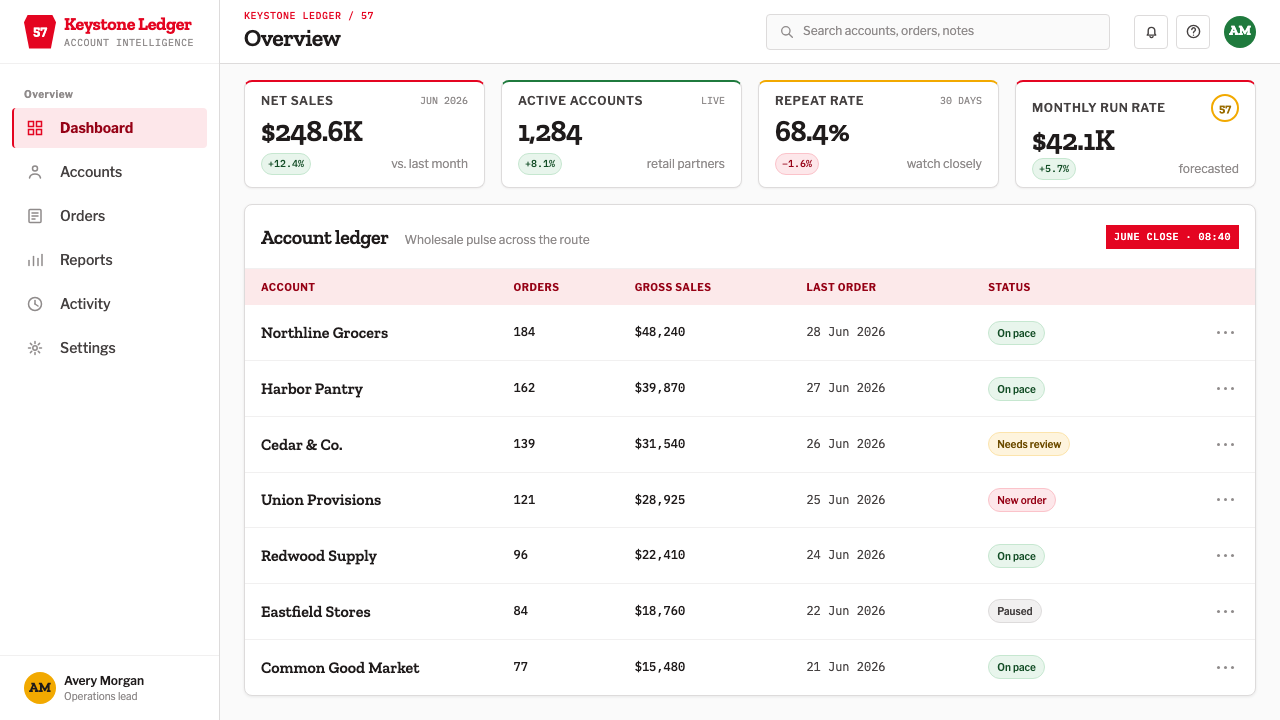Click the 28 Jun 2026 last order date

click(x=846, y=332)
